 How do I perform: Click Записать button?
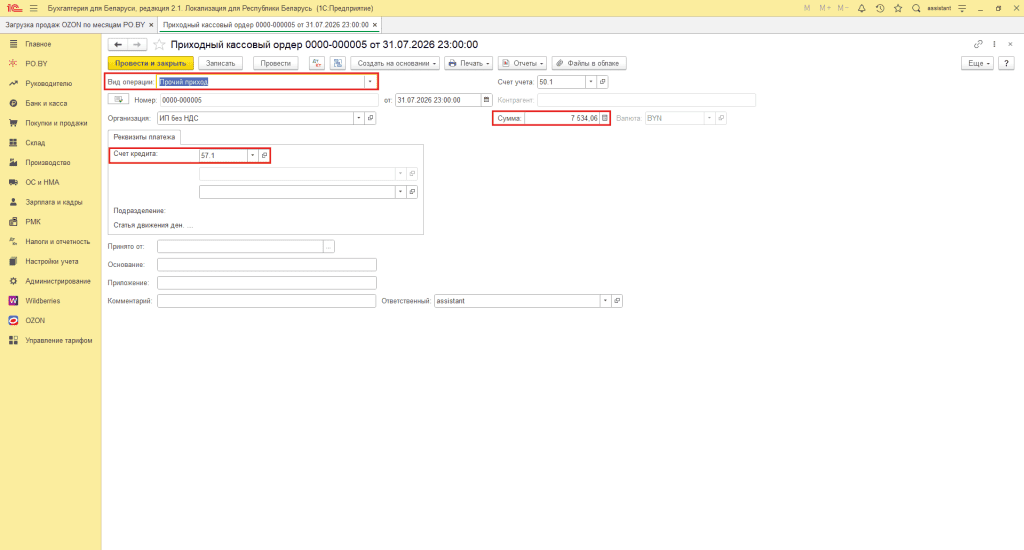click(x=220, y=63)
